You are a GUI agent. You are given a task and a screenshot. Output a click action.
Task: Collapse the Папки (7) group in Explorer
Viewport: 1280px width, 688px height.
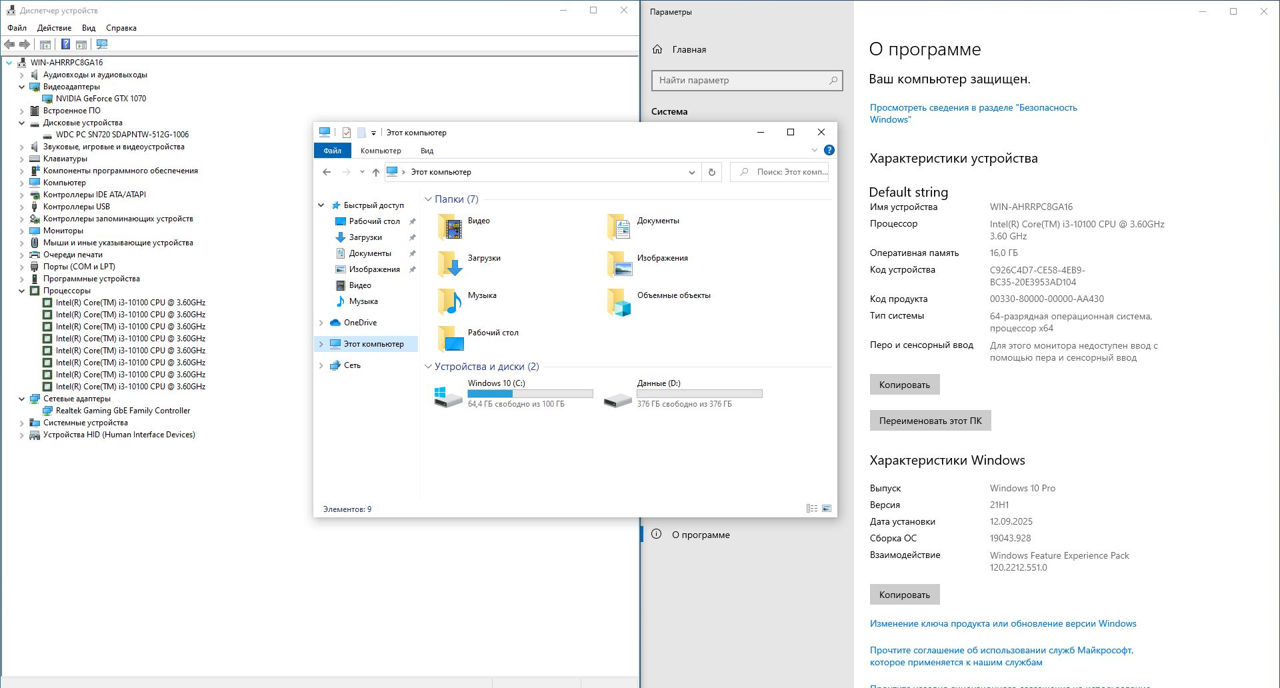point(428,199)
